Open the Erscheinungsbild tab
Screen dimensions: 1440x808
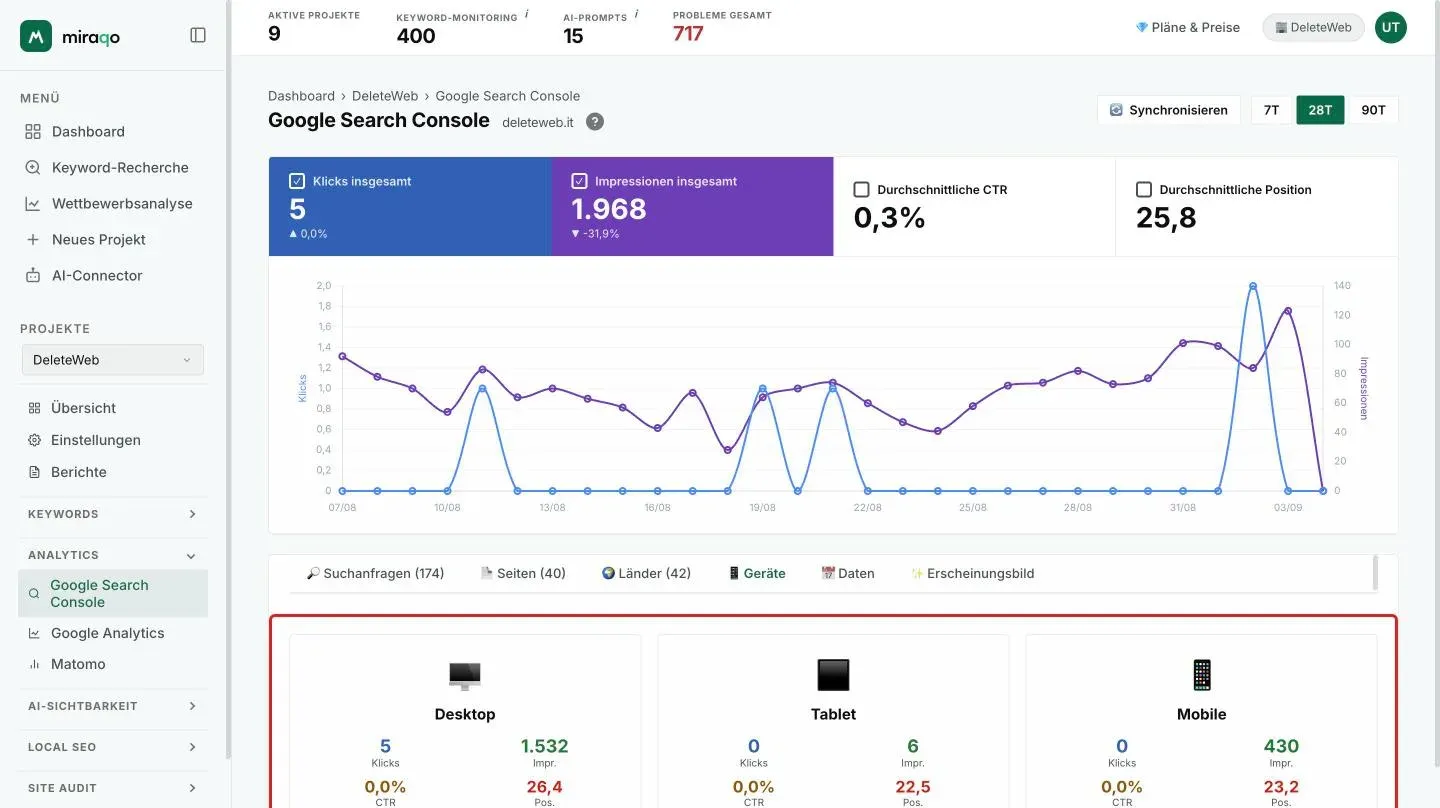972,573
